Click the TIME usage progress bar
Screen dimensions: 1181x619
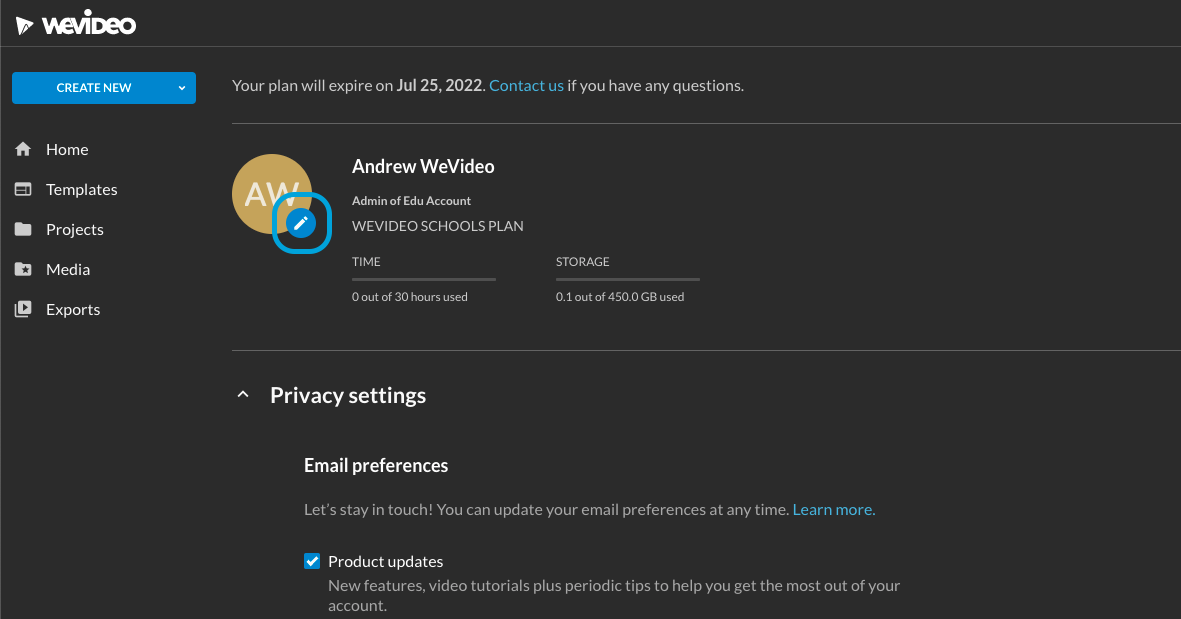(x=424, y=279)
